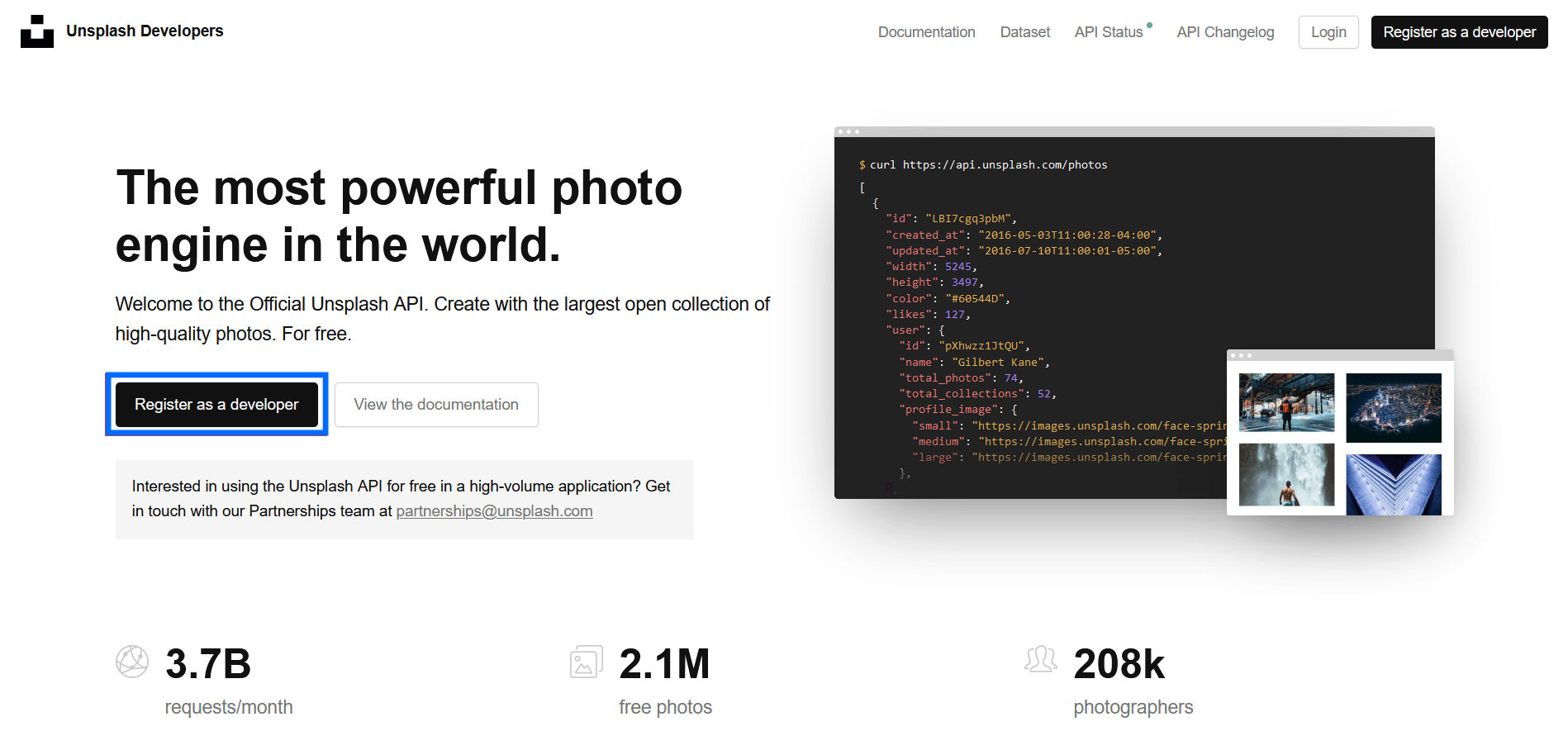Screen dimensions: 1568x731
Task: Click the 208k statistic
Action: pyautogui.click(x=1119, y=664)
